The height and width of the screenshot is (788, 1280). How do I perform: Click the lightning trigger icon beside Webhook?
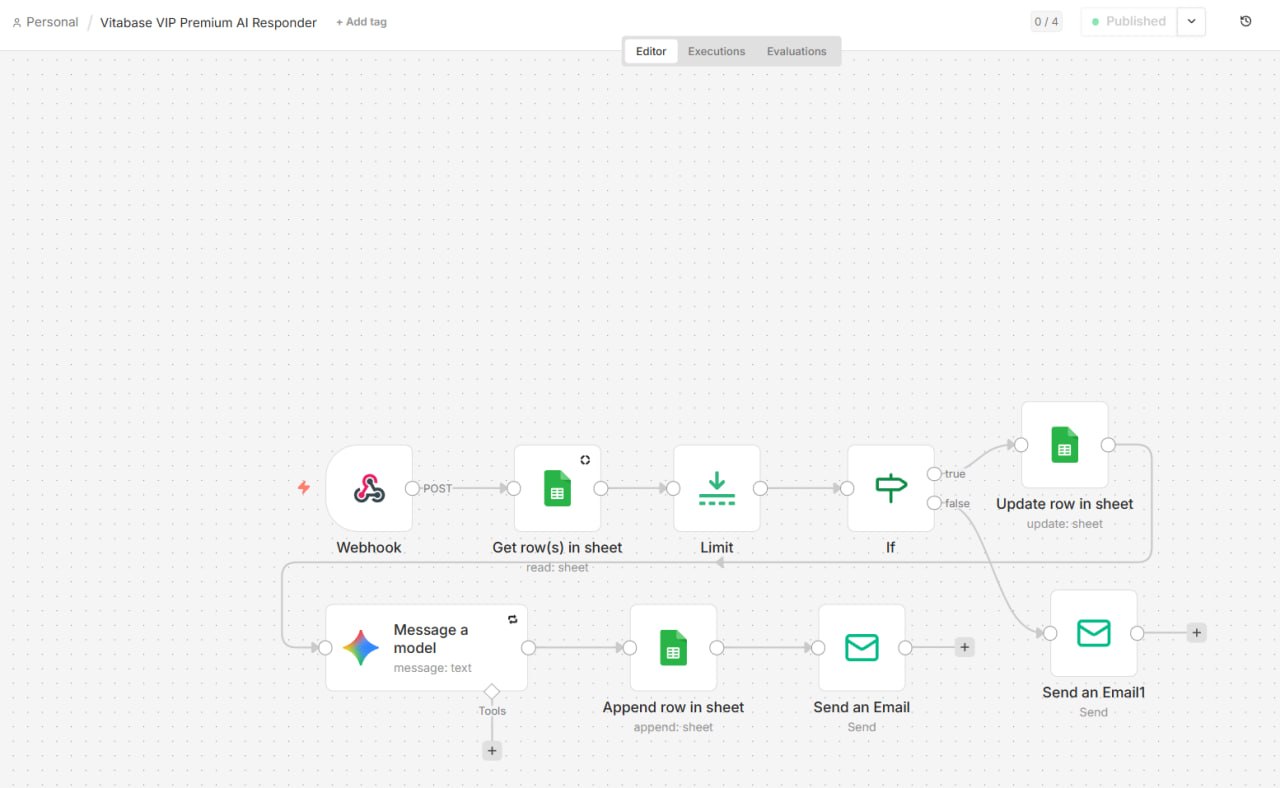click(x=304, y=488)
